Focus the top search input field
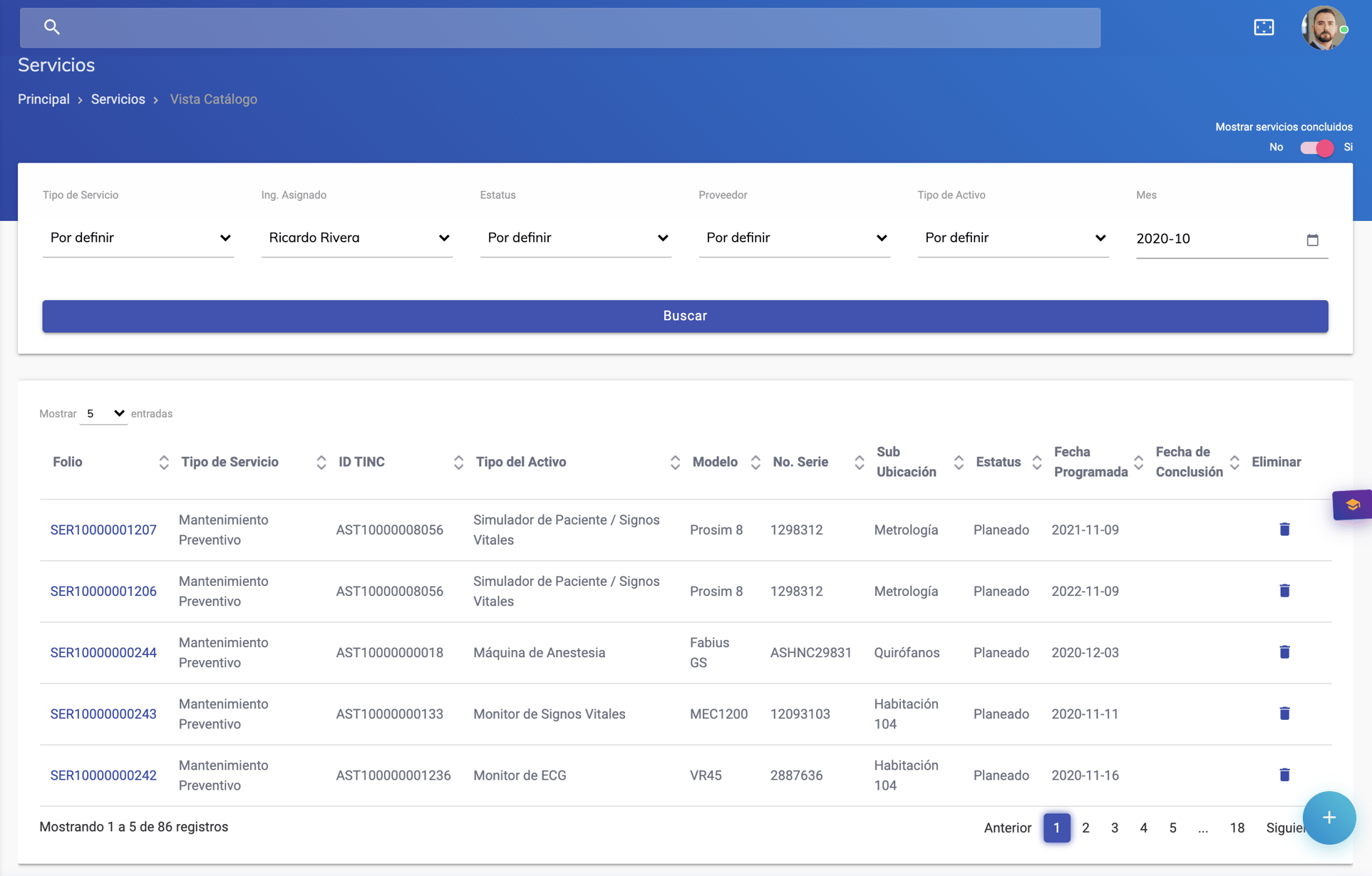The image size is (1372, 876). click(x=570, y=28)
